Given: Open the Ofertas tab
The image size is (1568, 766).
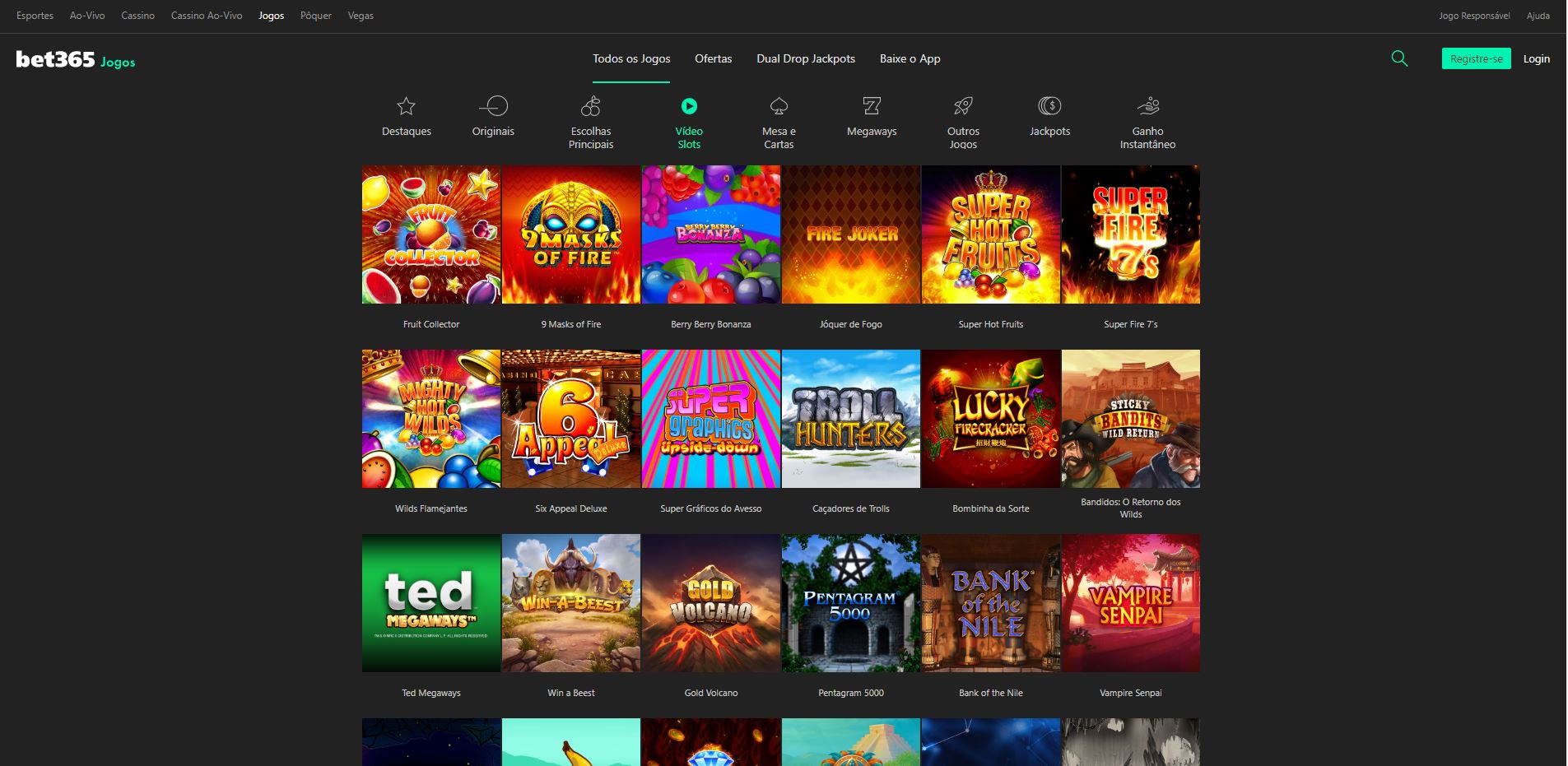Looking at the screenshot, I should 713,58.
